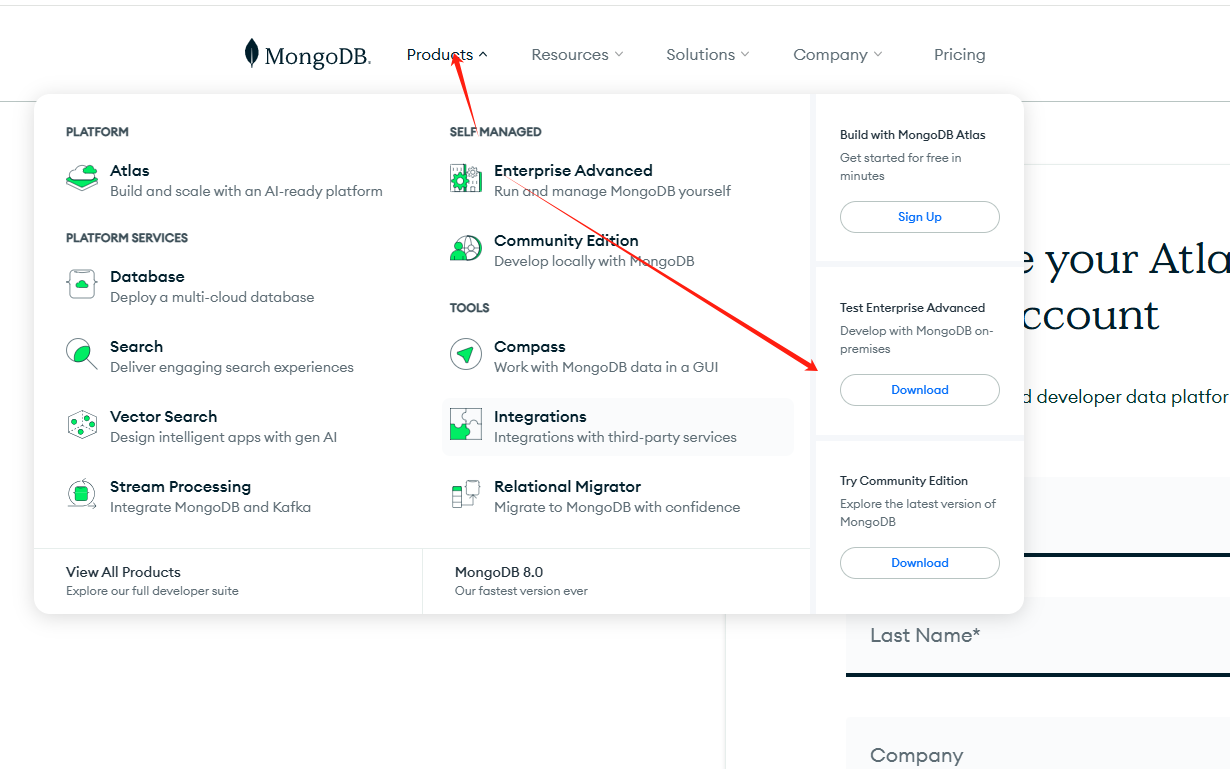Click the Database product icon

[x=82, y=284]
